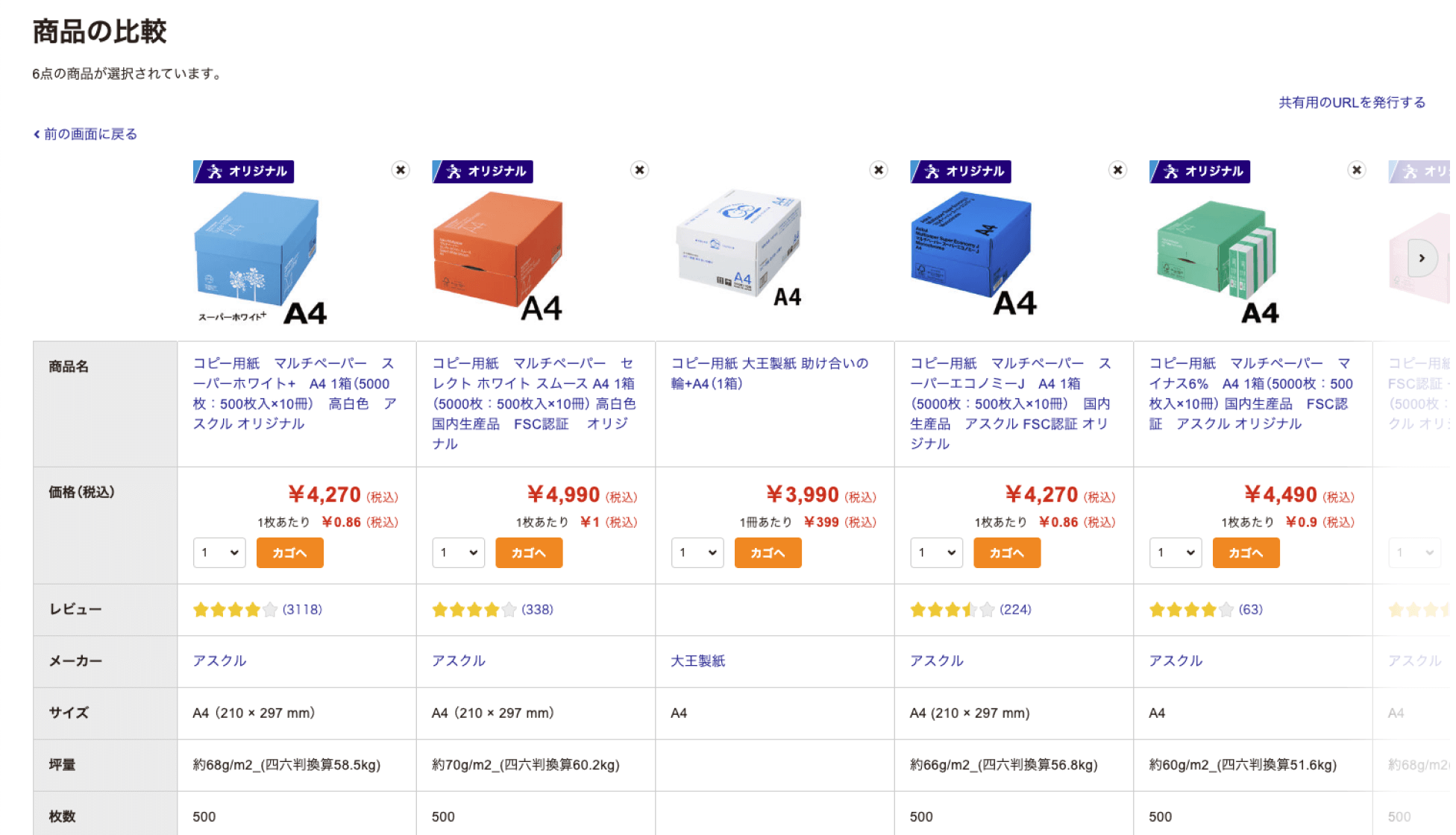Add スーパーホワイト+ paper to the cart
Screen dimensions: 1456x835
[x=290, y=552]
